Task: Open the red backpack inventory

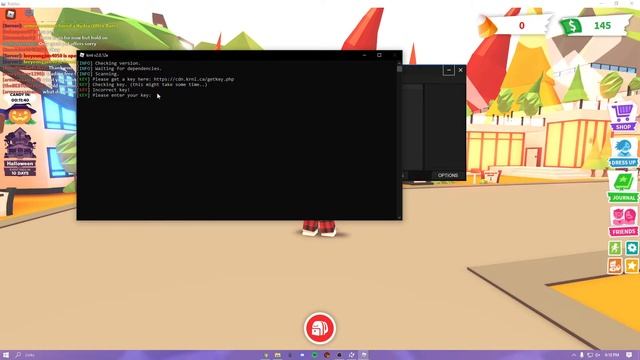Action: [x=320, y=328]
